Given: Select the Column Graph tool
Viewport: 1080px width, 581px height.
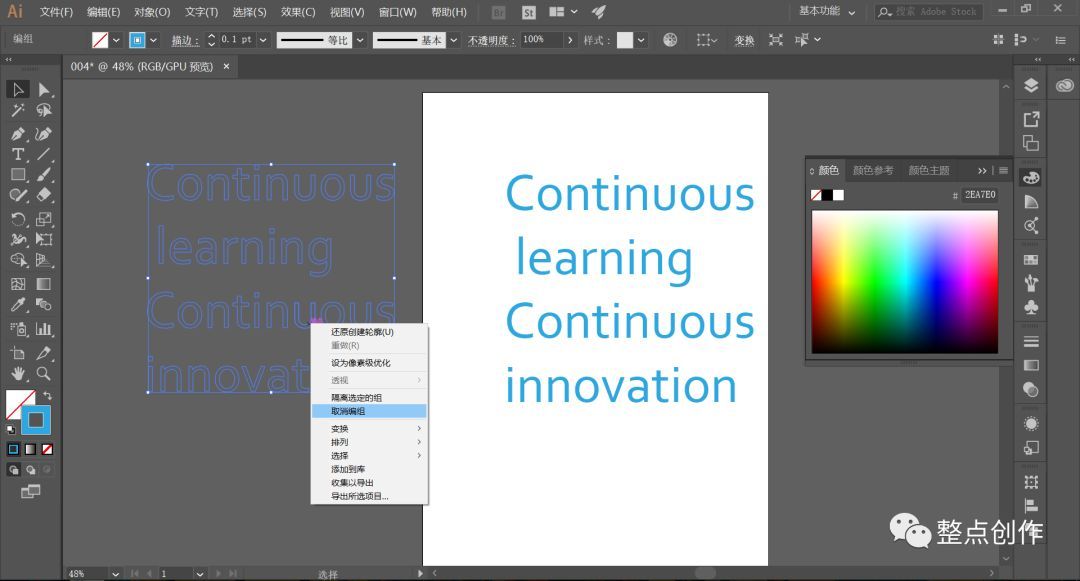Looking at the screenshot, I should tap(43, 329).
